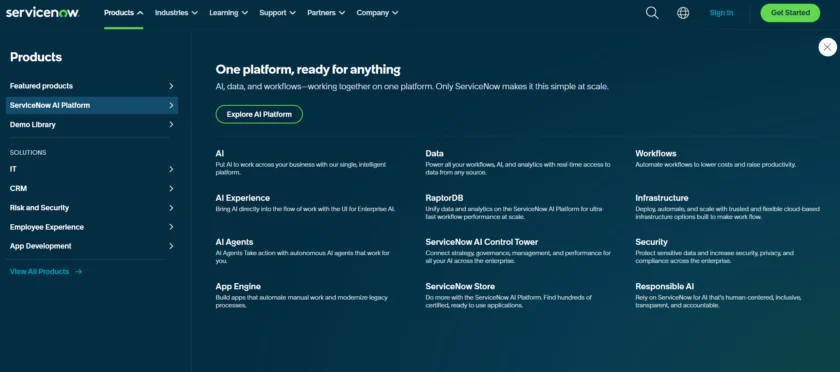Screen dimensions: 840x372
Task: Open the Workflows link
Action: (656, 153)
